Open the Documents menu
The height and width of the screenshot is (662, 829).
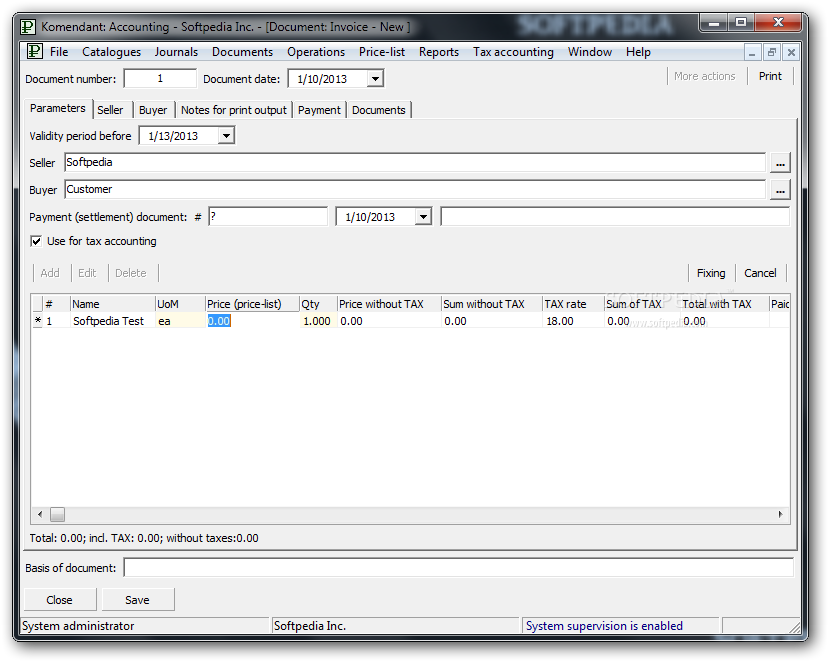tap(242, 52)
